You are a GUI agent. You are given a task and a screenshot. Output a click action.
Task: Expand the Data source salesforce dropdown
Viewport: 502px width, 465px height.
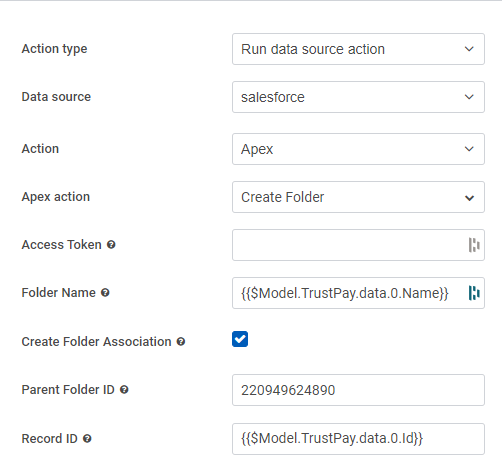coord(358,97)
